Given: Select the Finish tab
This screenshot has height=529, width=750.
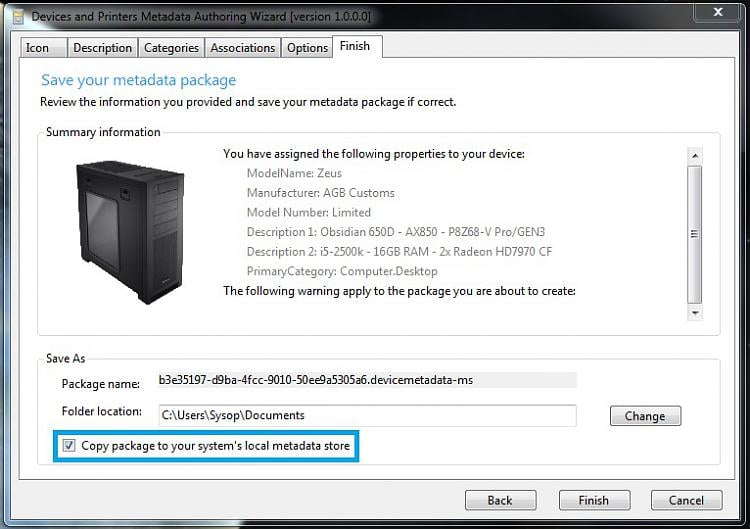Looking at the screenshot, I should pos(357,46).
